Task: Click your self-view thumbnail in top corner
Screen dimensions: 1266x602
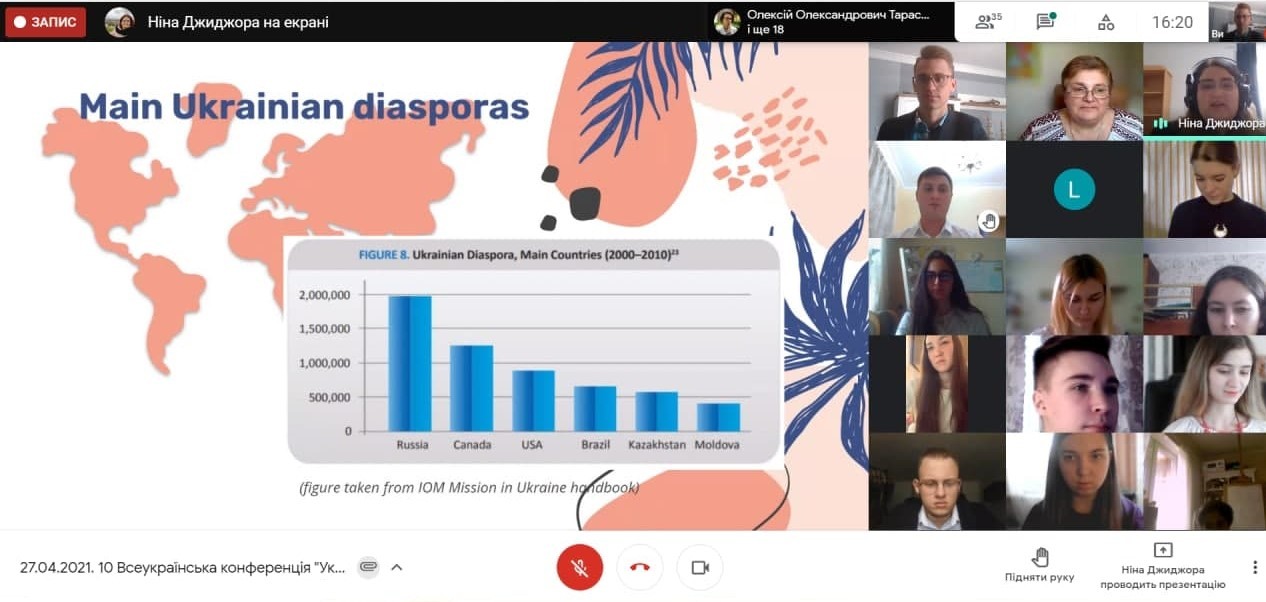Action: click(1237, 21)
